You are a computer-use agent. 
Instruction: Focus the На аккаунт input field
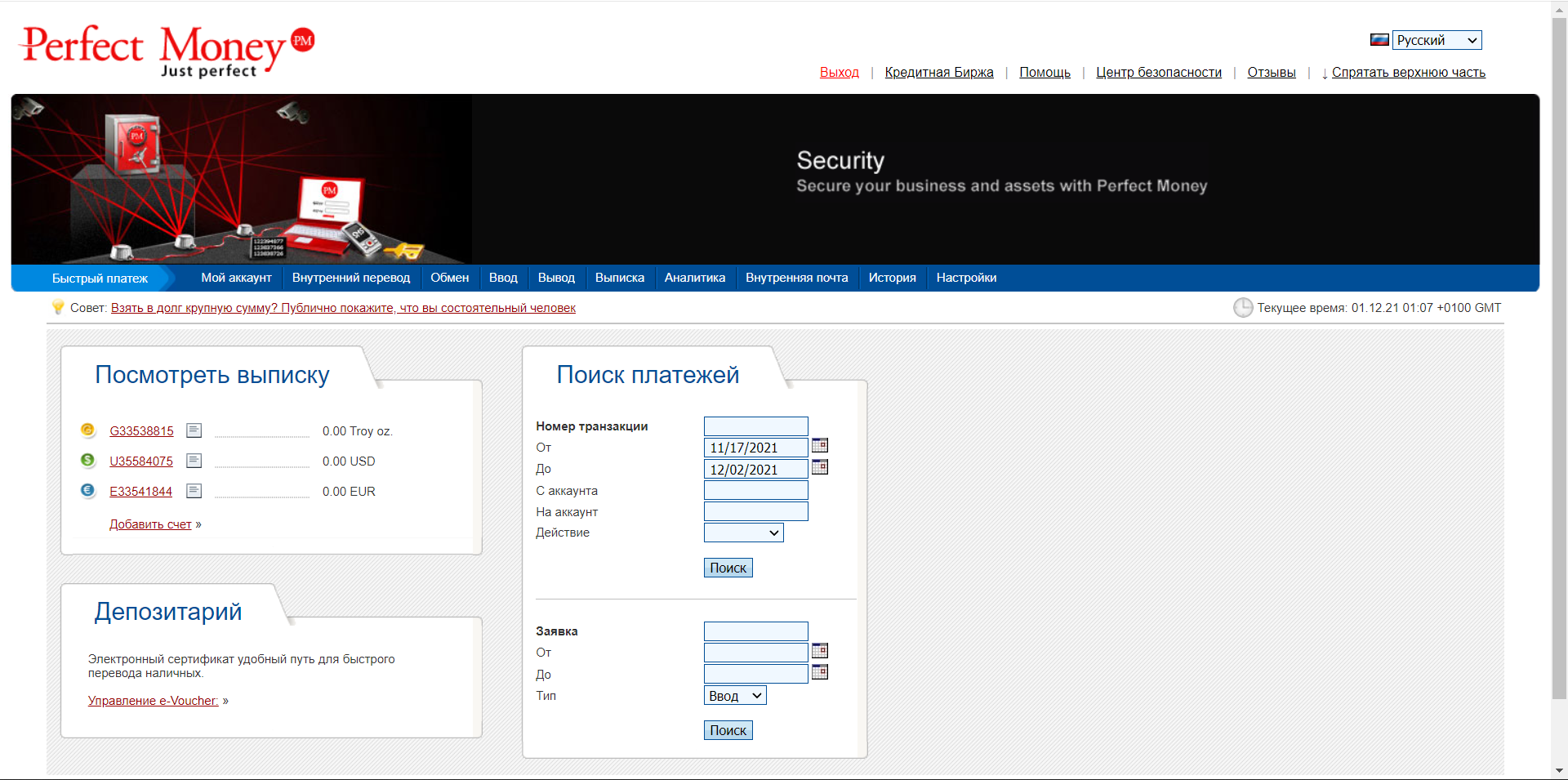click(x=756, y=511)
